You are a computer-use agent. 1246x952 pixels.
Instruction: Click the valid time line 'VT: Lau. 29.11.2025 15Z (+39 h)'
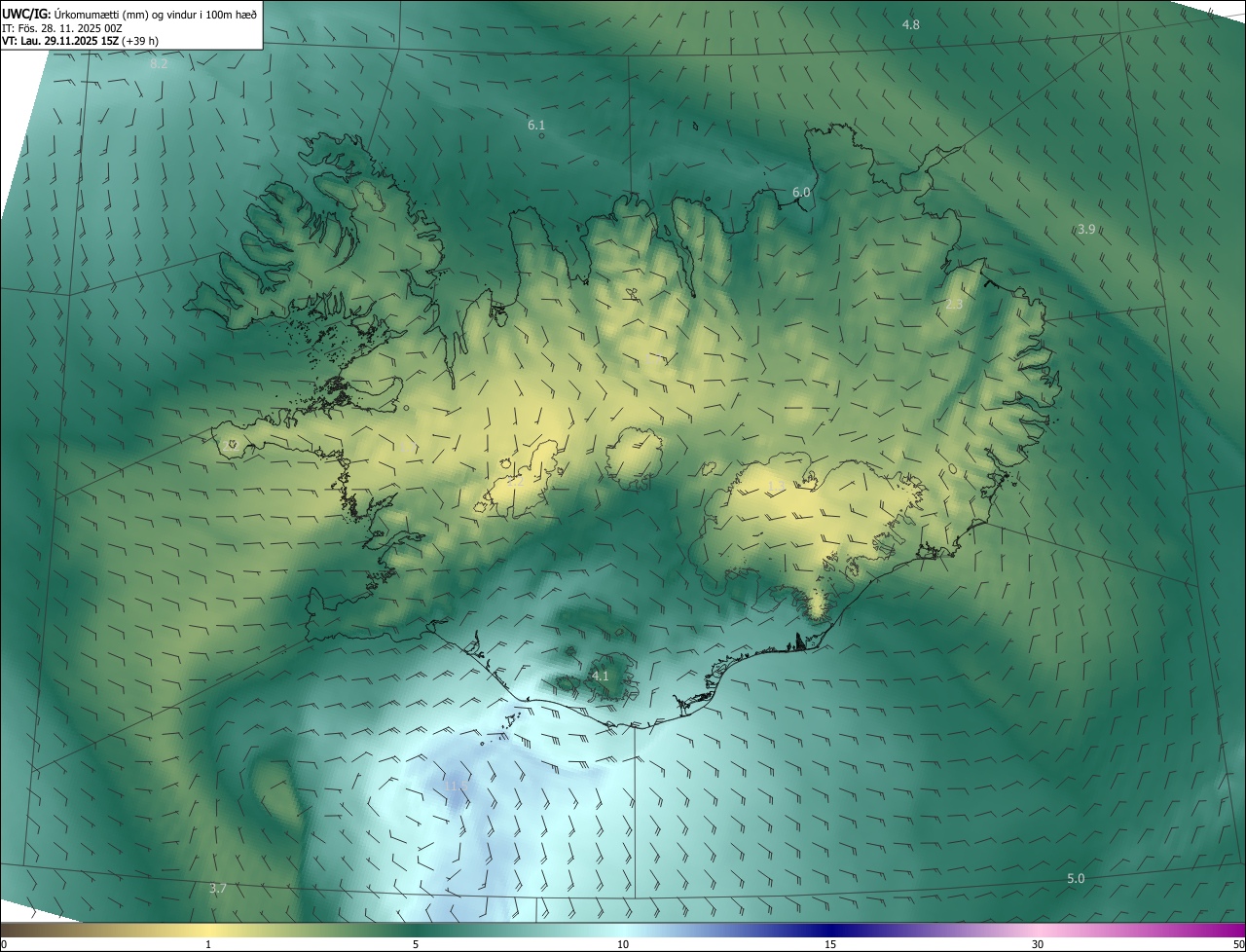81,41
